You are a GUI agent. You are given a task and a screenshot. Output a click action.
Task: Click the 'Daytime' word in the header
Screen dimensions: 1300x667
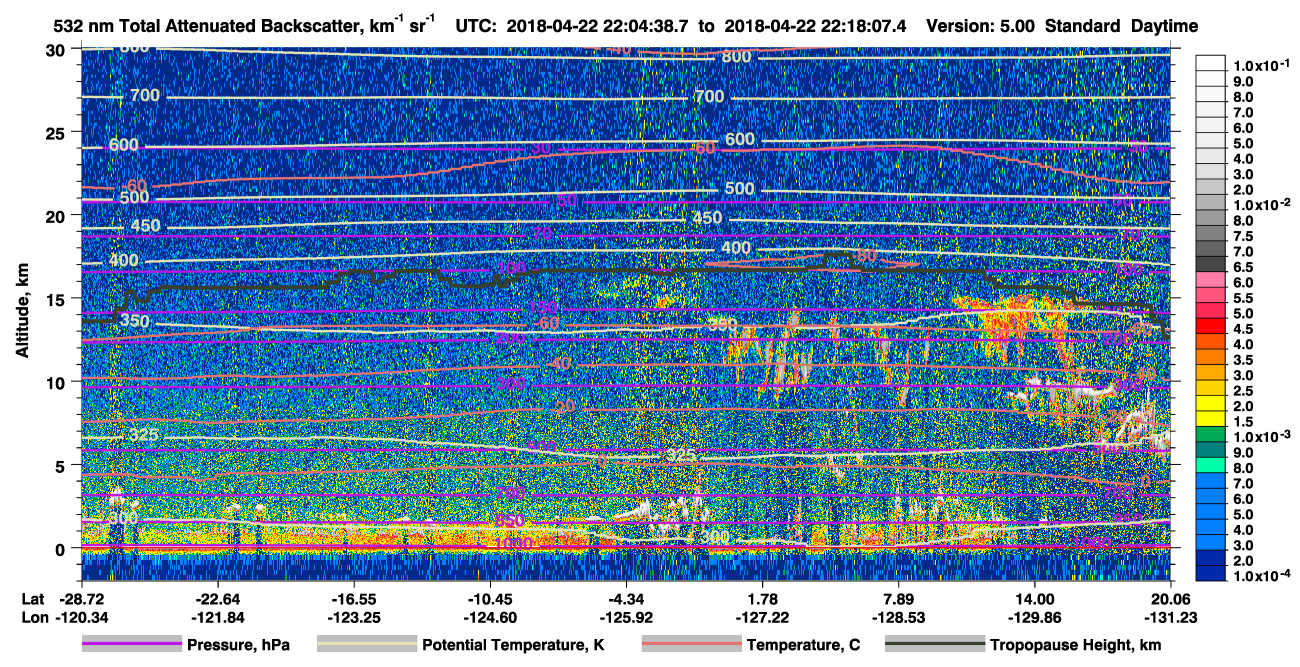(1167, 25)
